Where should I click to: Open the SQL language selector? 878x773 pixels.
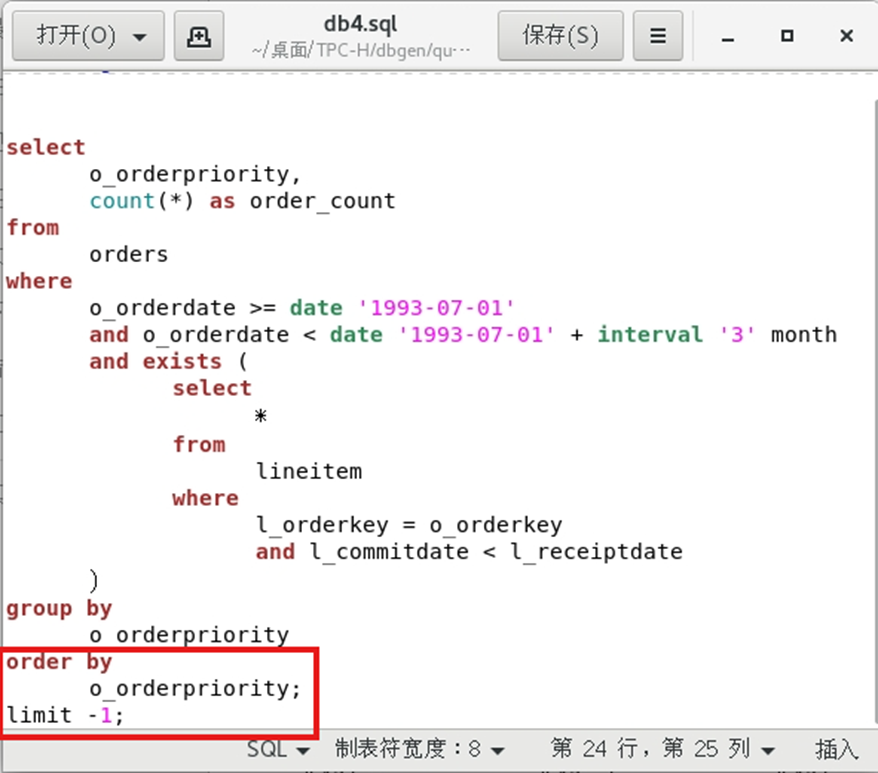click(278, 749)
